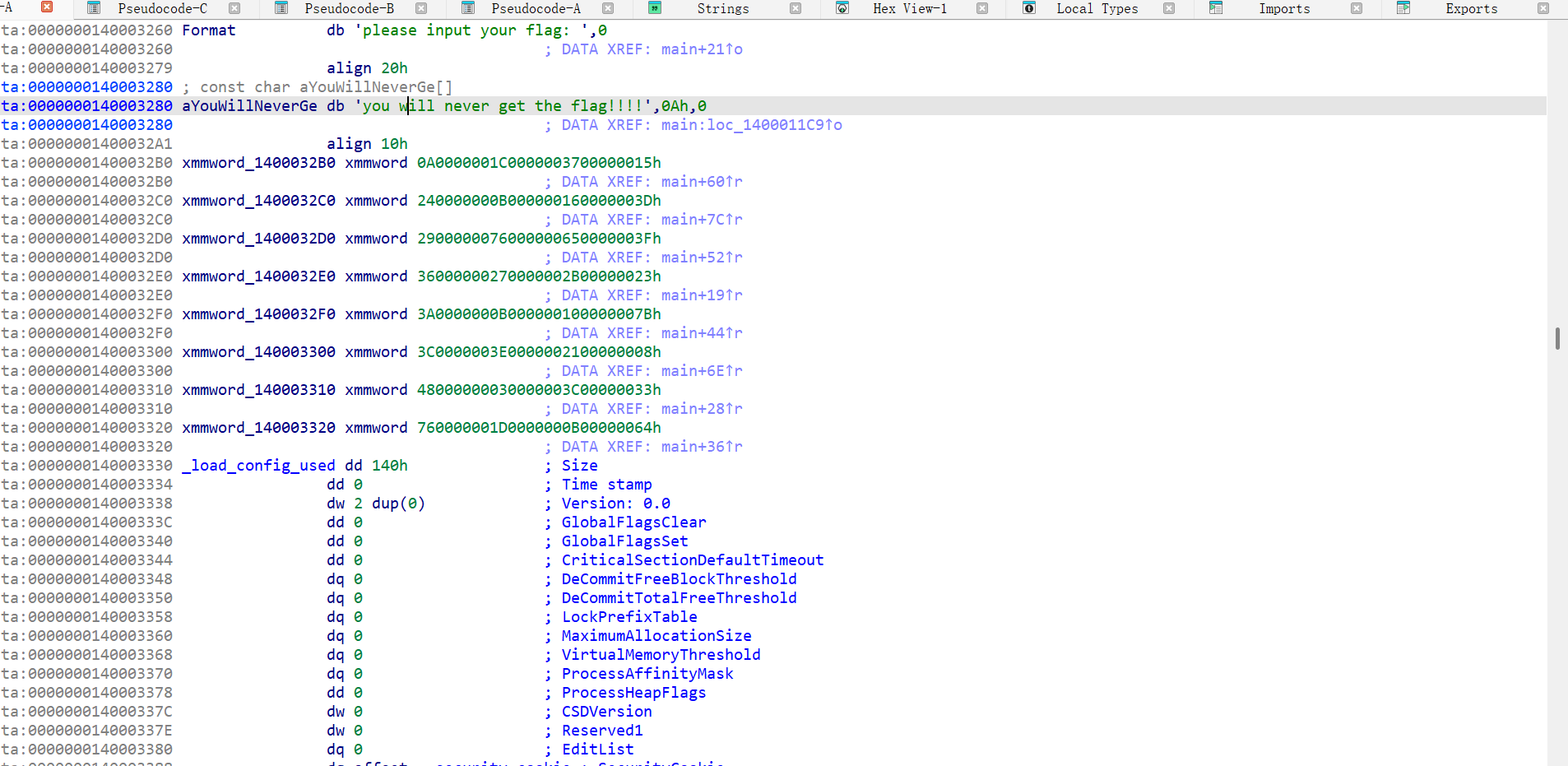The width and height of the screenshot is (1568, 766).
Task: Click the Exports tab icon
Action: (1403, 8)
